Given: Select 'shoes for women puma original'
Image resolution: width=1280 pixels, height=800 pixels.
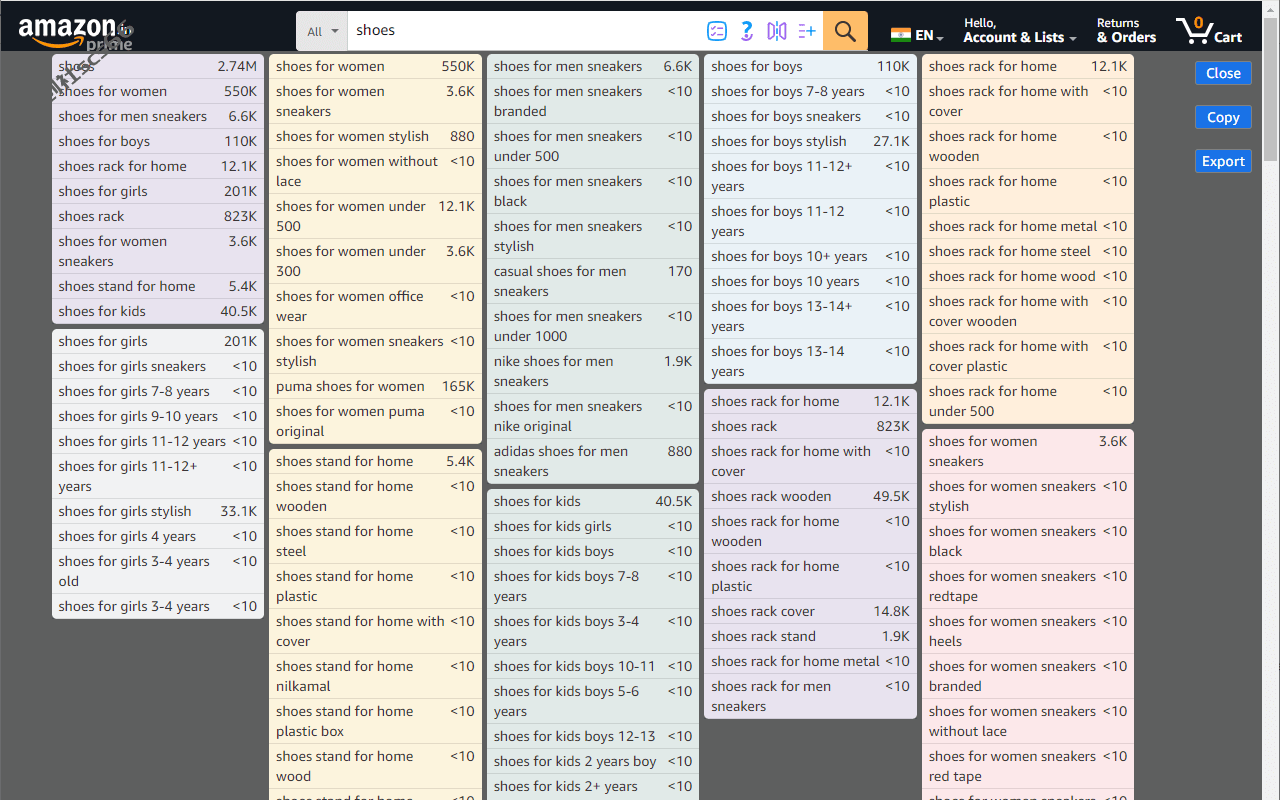Looking at the screenshot, I should point(375,421).
